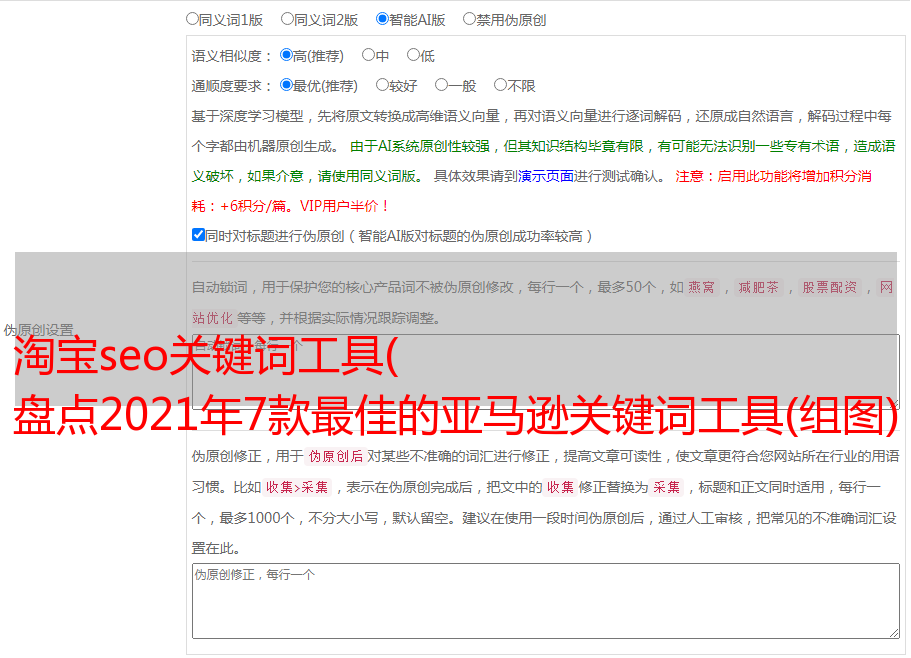Select the 同义词2版 radio option
This screenshot has height=658, width=911.
[287, 19]
